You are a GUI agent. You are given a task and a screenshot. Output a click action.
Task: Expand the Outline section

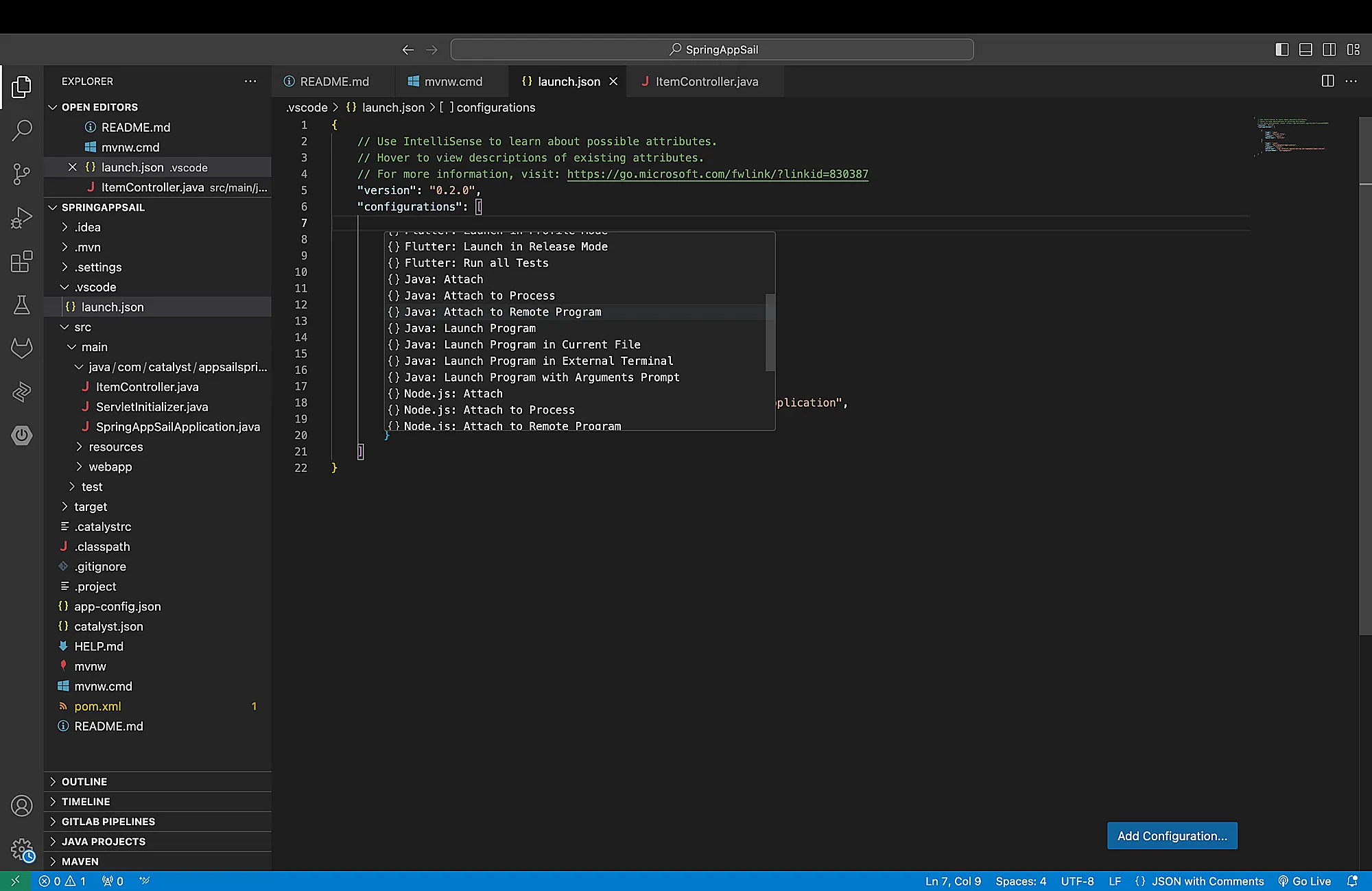coord(158,781)
